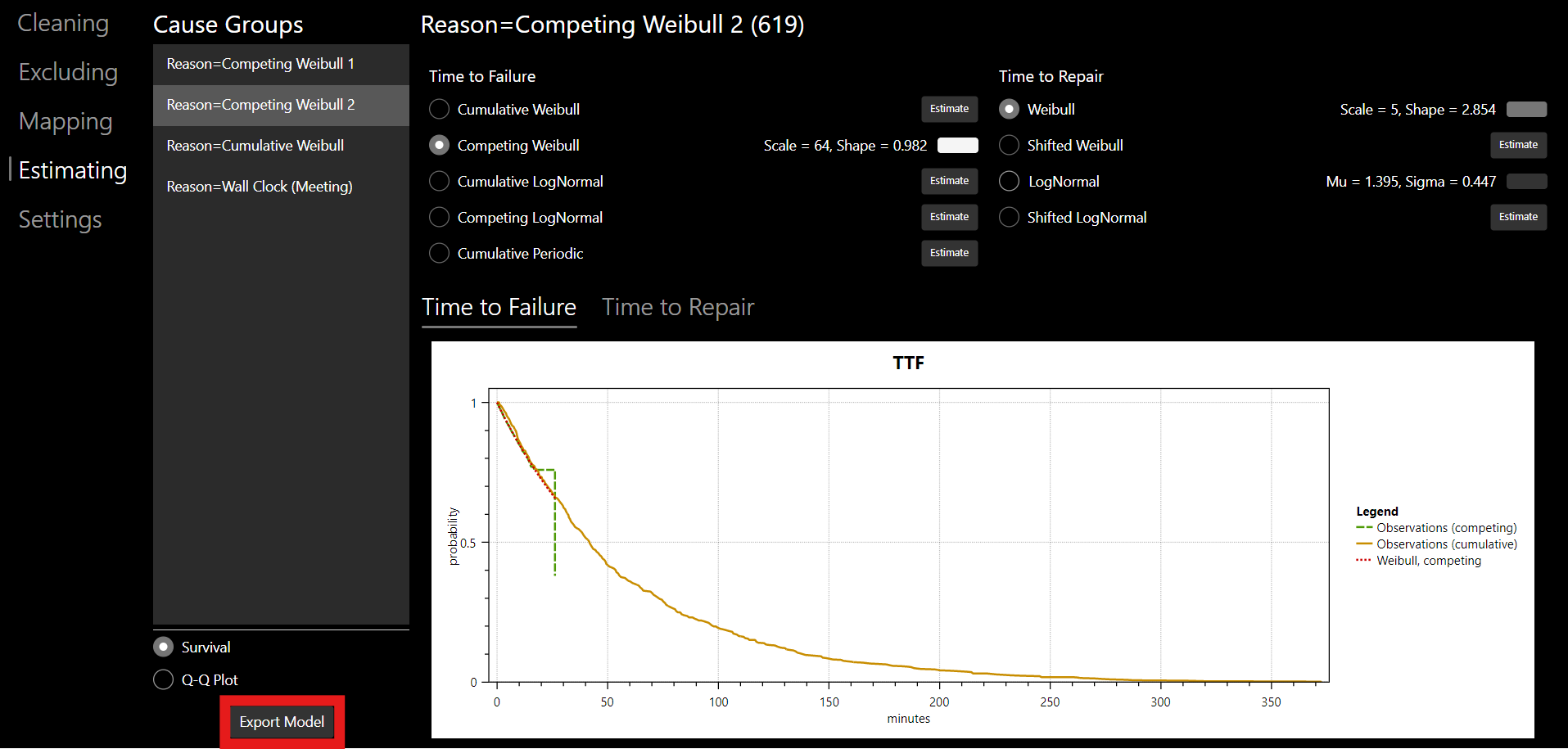
Task: Click gray swatch next to Weibull repair parameters
Action: click(x=1526, y=109)
